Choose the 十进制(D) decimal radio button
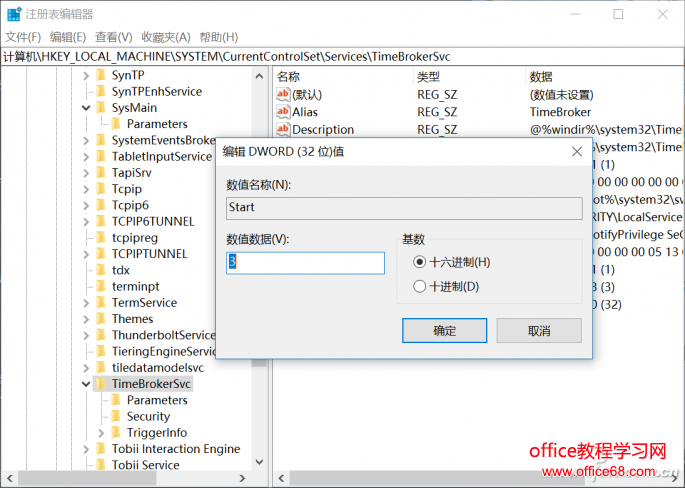 click(x=419, y=287)
